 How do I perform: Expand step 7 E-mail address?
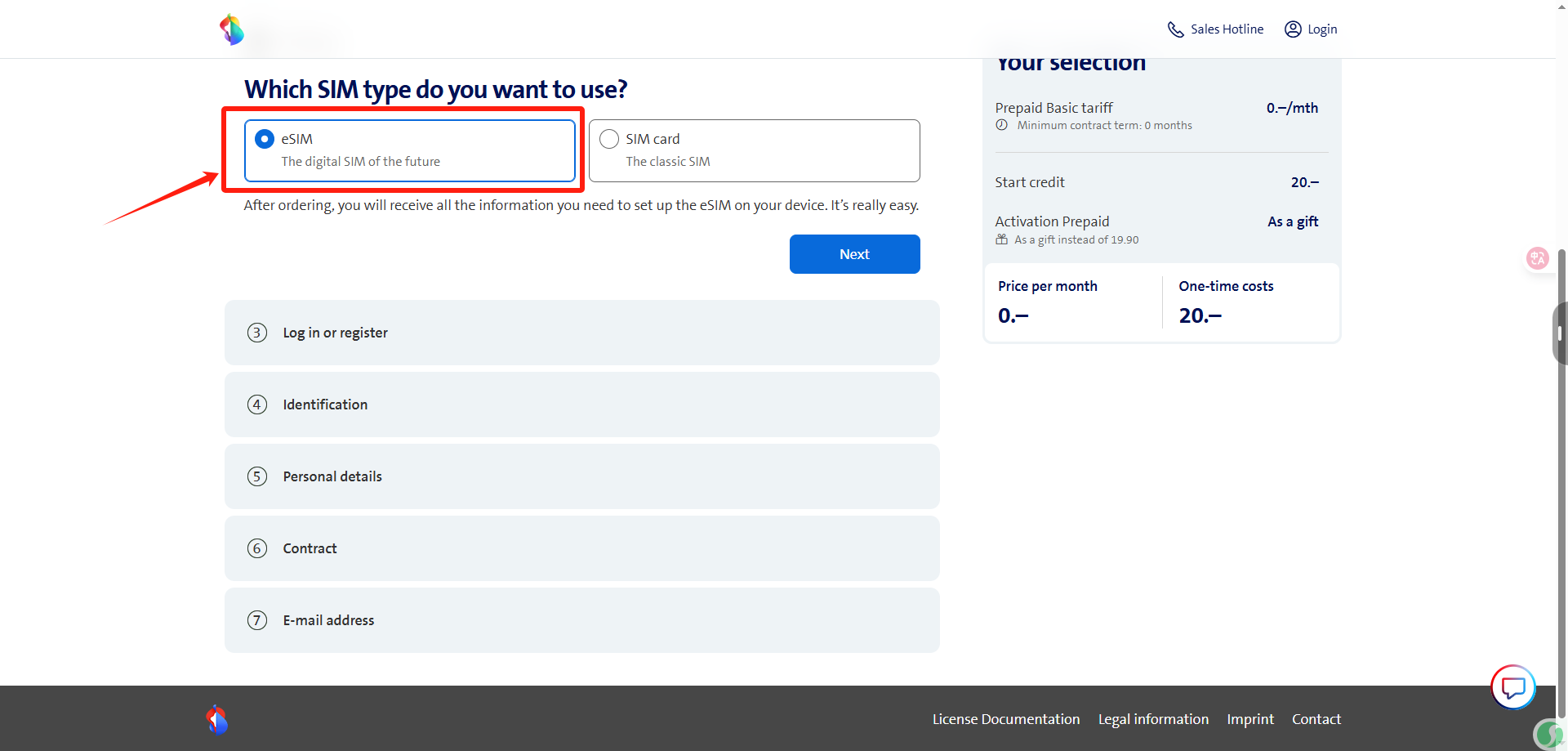pyautogui.click(x=582, y=620)
